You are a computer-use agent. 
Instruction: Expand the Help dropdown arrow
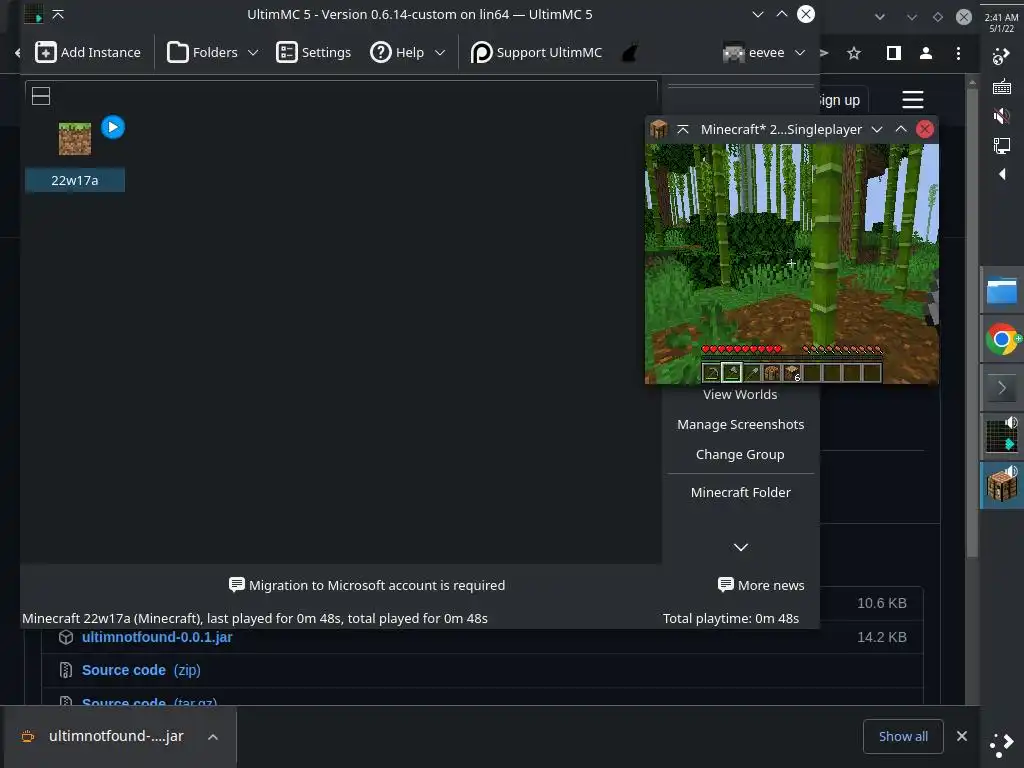pyautogui.click(x=440, y=52)
